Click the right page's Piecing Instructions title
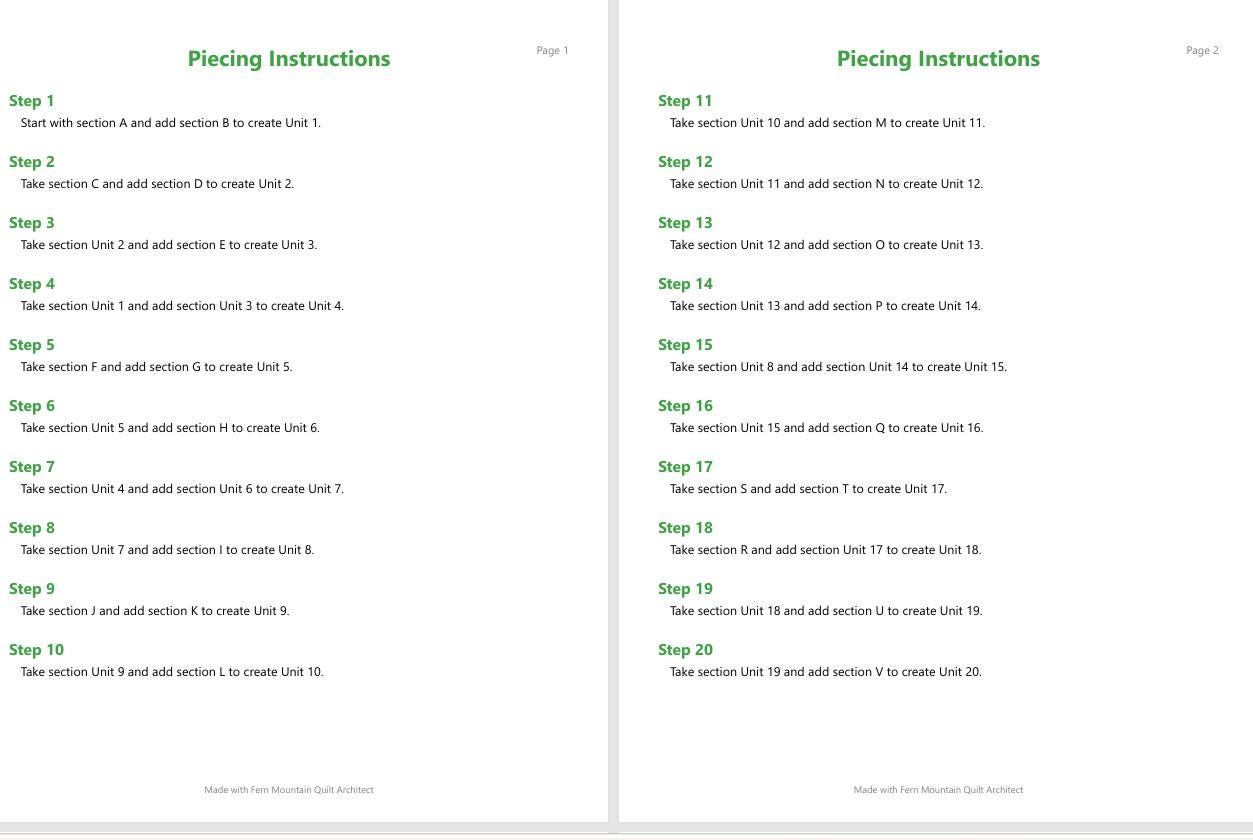This screenshot has width=1253, height=840. [938, 58]
